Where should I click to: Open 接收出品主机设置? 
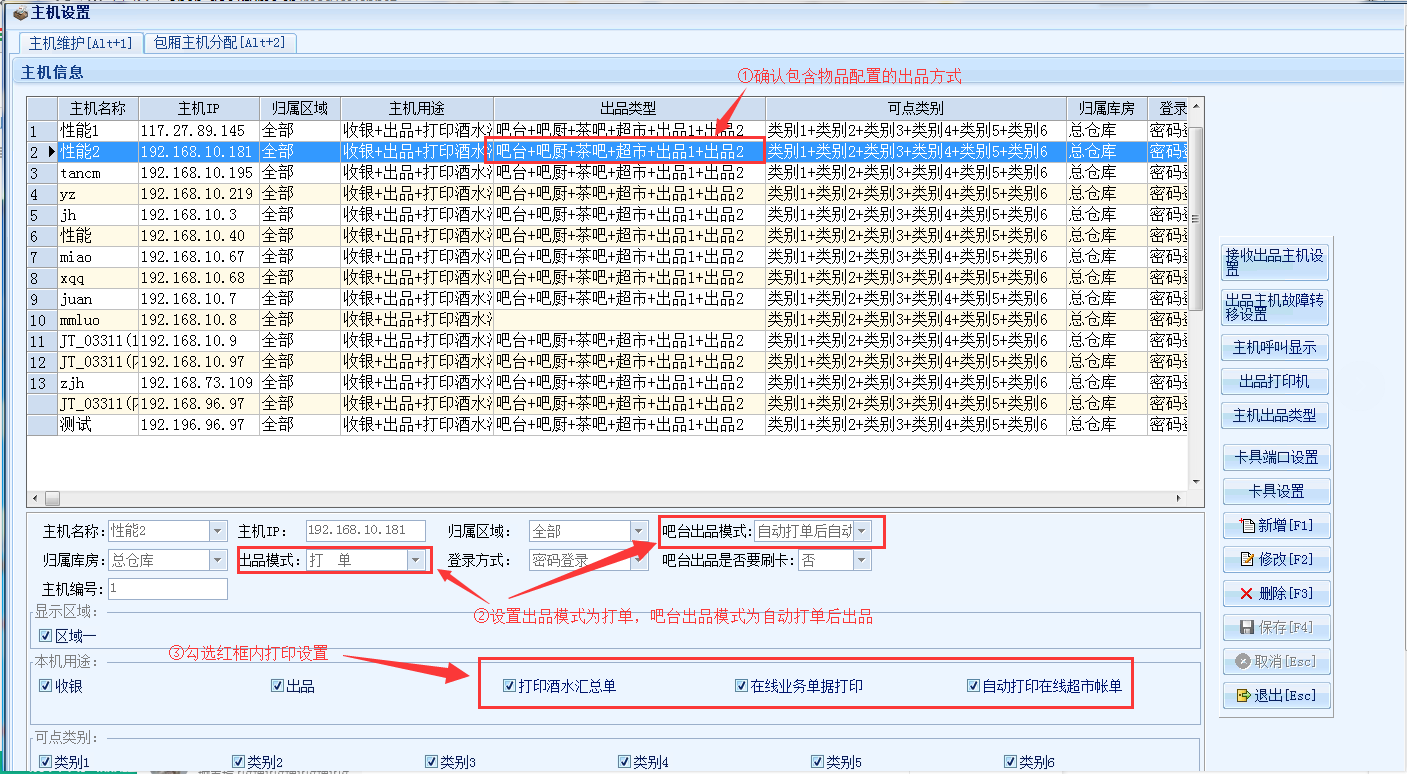1275,262
